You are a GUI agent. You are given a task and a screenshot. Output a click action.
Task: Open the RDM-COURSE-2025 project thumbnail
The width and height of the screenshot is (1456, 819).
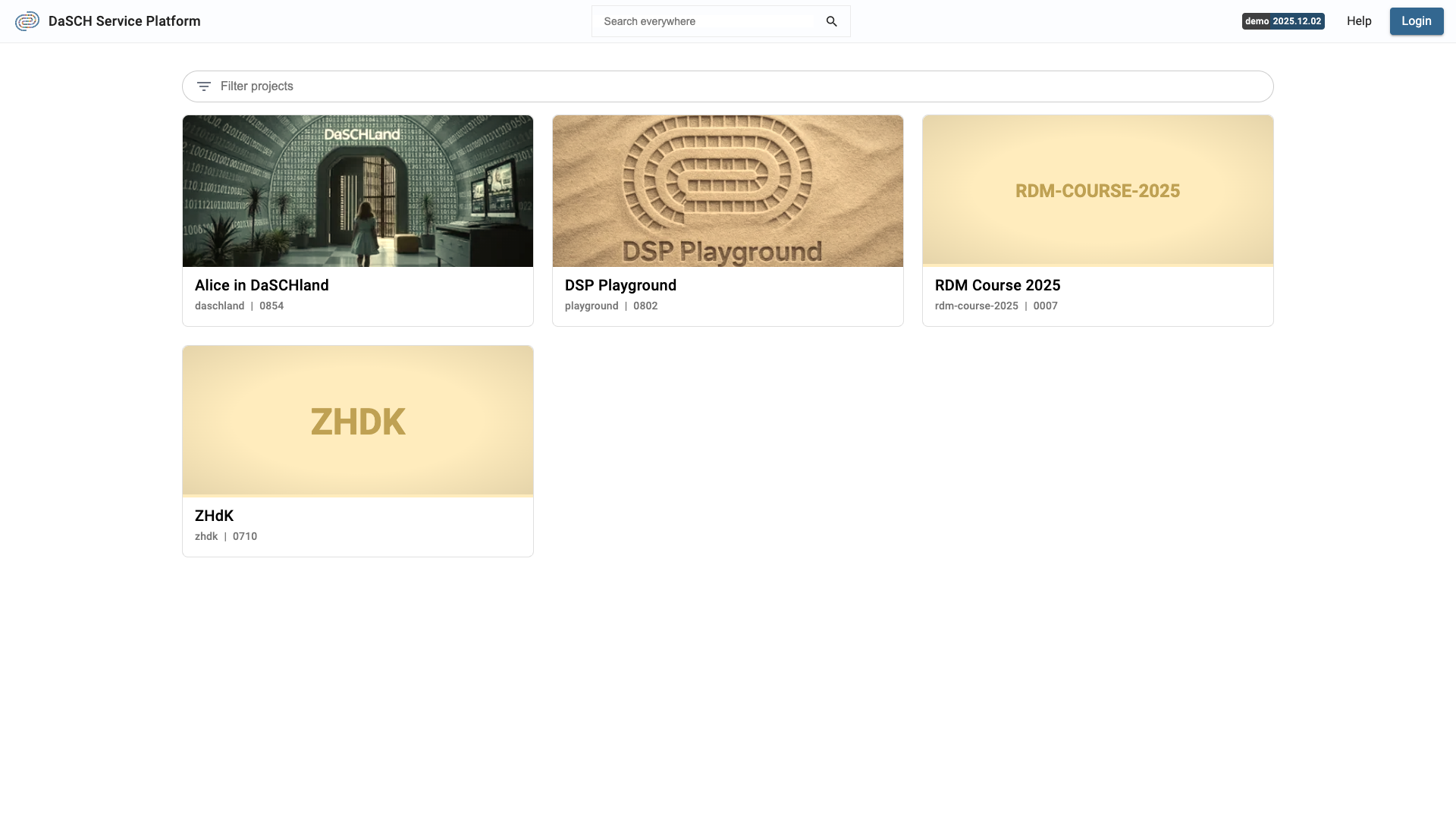tap(1097, 190)
